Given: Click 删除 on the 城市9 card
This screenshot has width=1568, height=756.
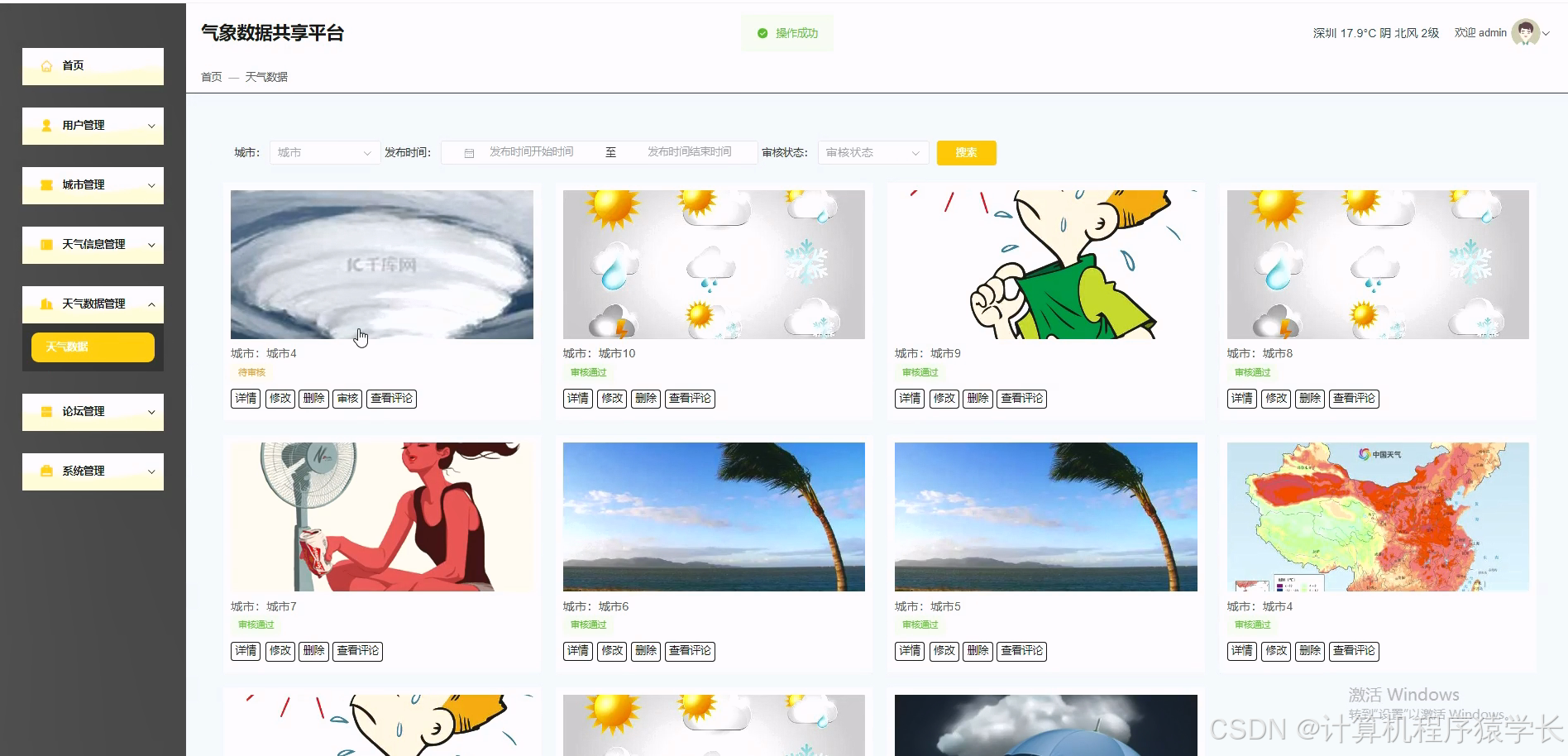Looking at the screenshot, I should pyautogui.click(x=978, y=398).
